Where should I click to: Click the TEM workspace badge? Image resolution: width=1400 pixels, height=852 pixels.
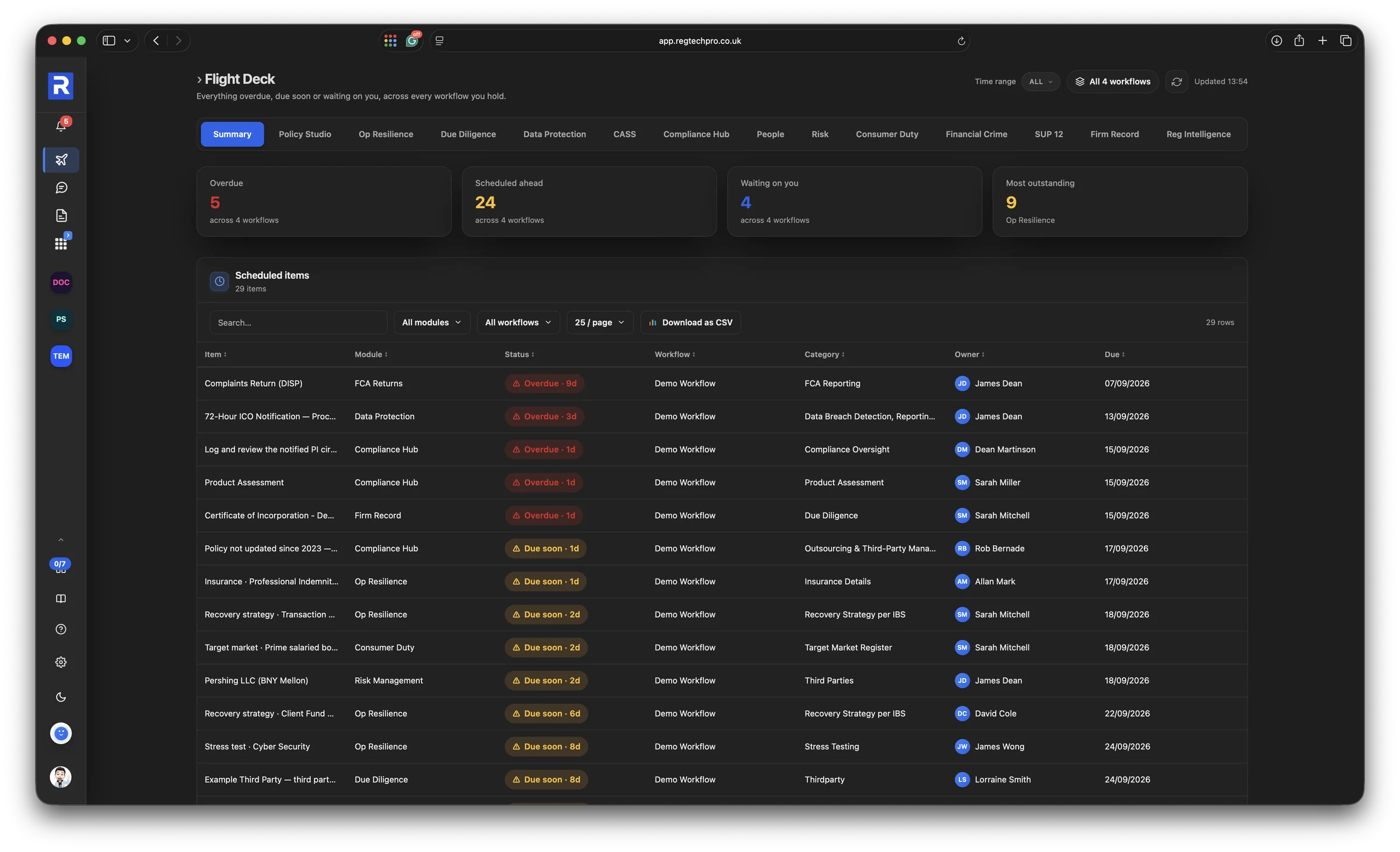61,356
